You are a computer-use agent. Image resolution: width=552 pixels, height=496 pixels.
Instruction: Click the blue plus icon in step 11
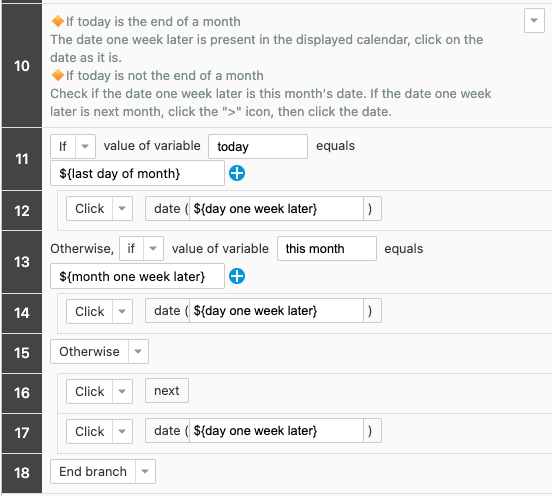click(x=237, y=173)
